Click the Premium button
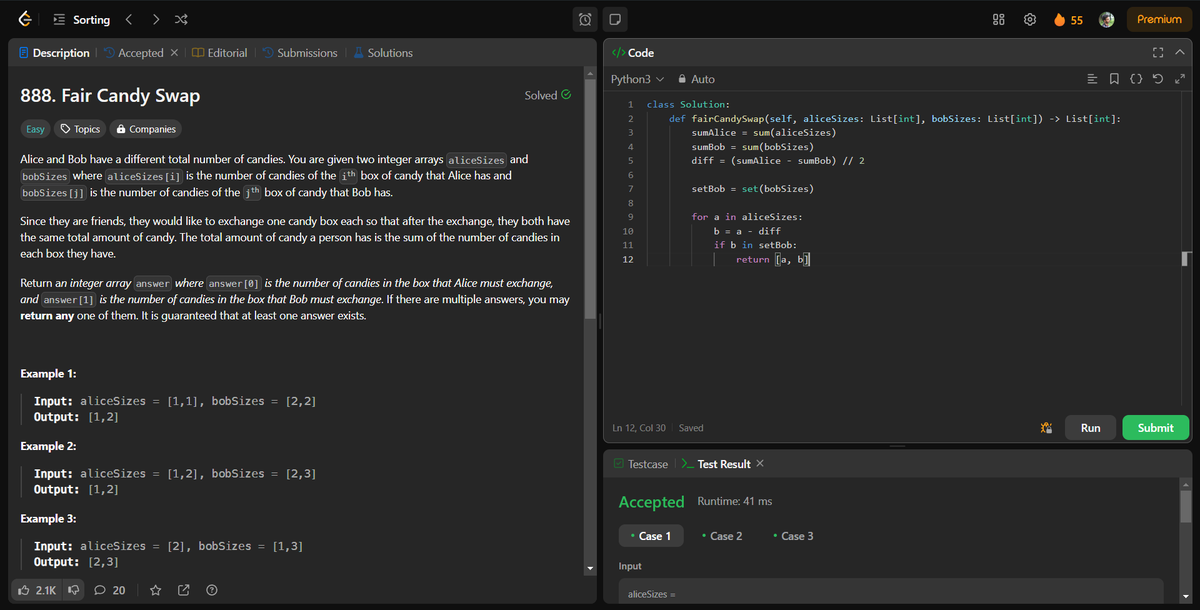Viewport: 1200px width, 610px height. 1159,19
